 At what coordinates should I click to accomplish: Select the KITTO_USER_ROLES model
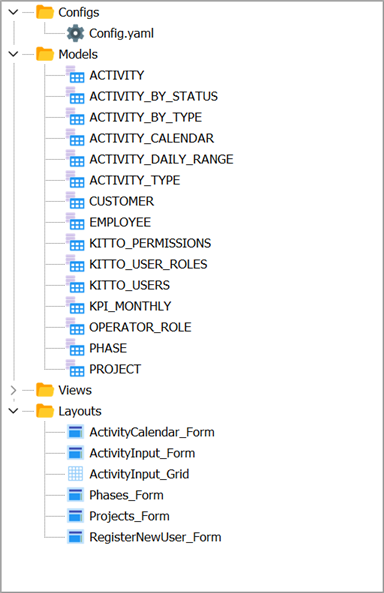click(148, 264)
